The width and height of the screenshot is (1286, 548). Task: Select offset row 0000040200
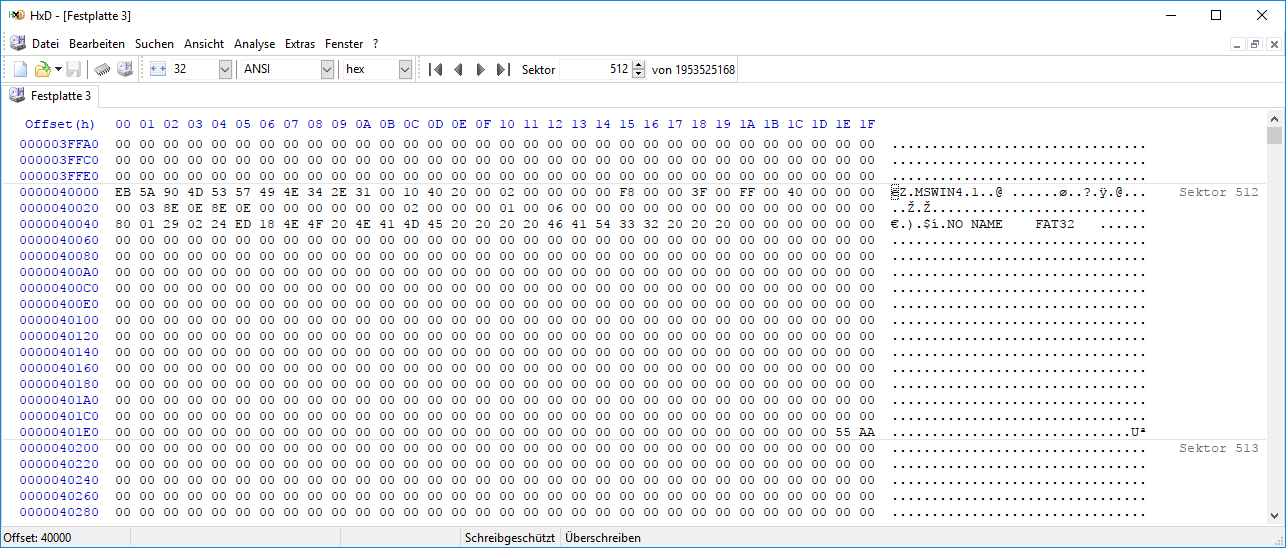coord(60,448)
